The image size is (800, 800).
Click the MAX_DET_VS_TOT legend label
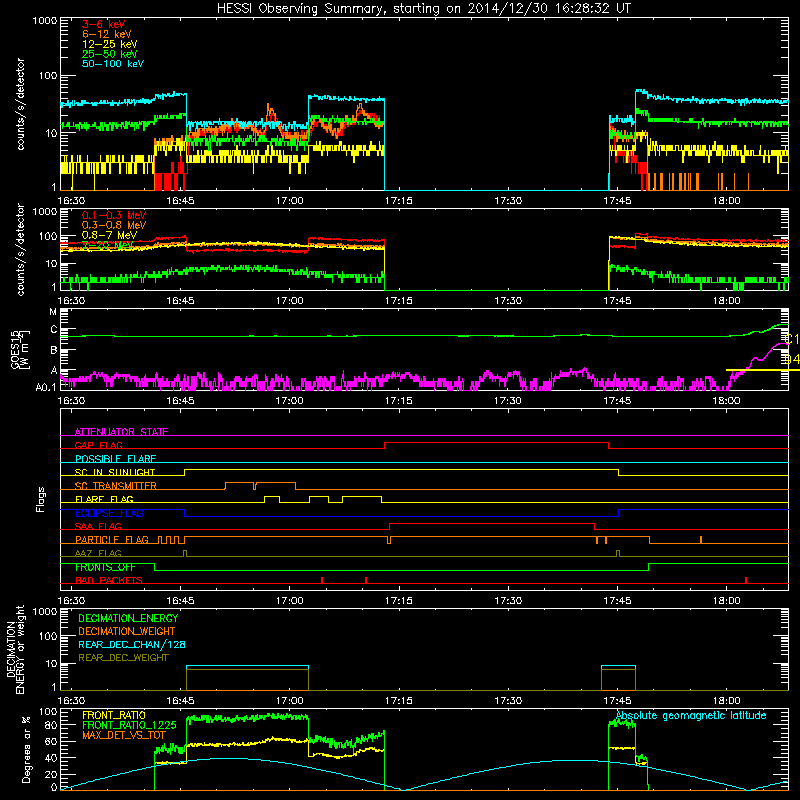click(124, 735)
